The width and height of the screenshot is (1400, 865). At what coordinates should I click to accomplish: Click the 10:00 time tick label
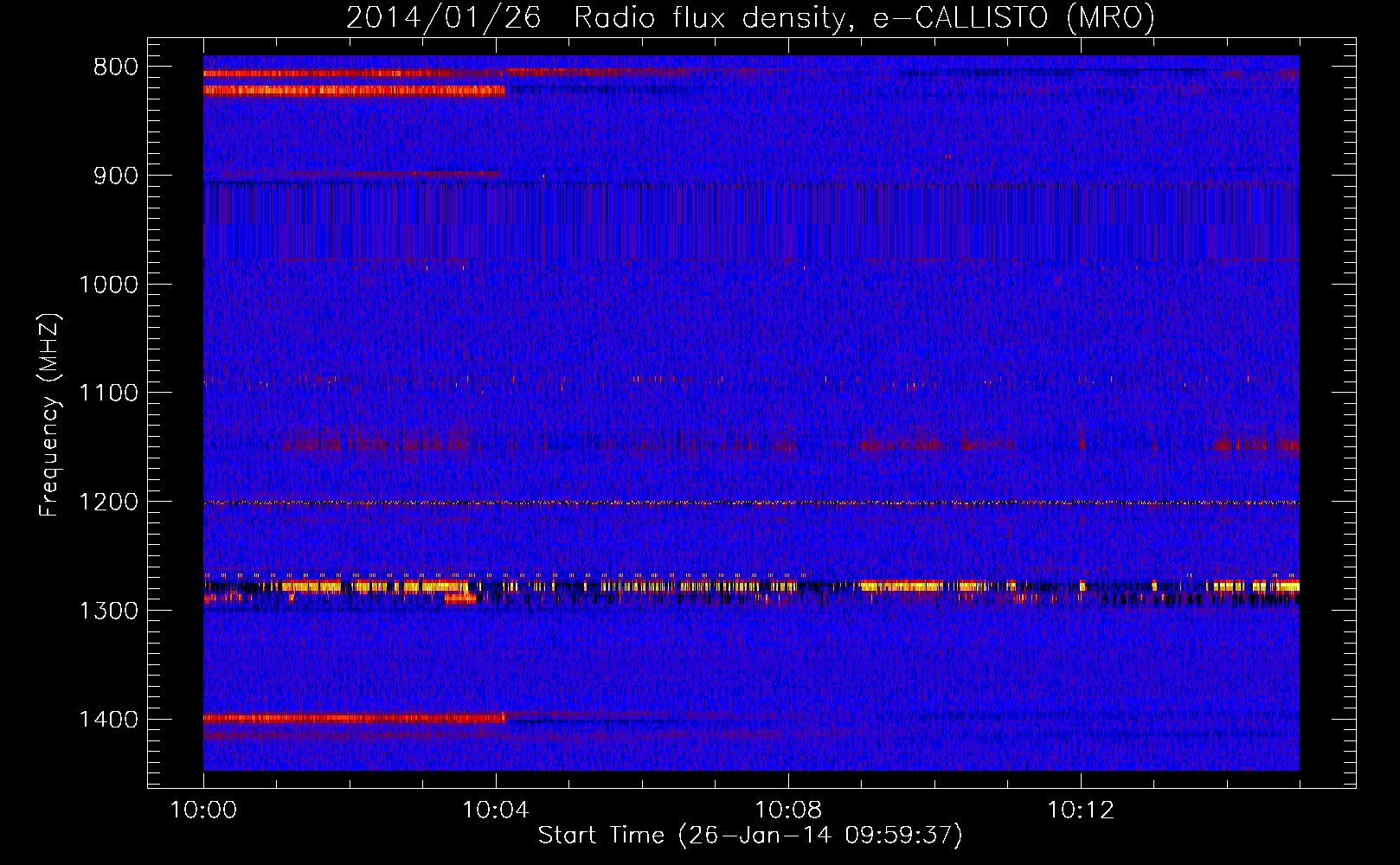(203, 811)
